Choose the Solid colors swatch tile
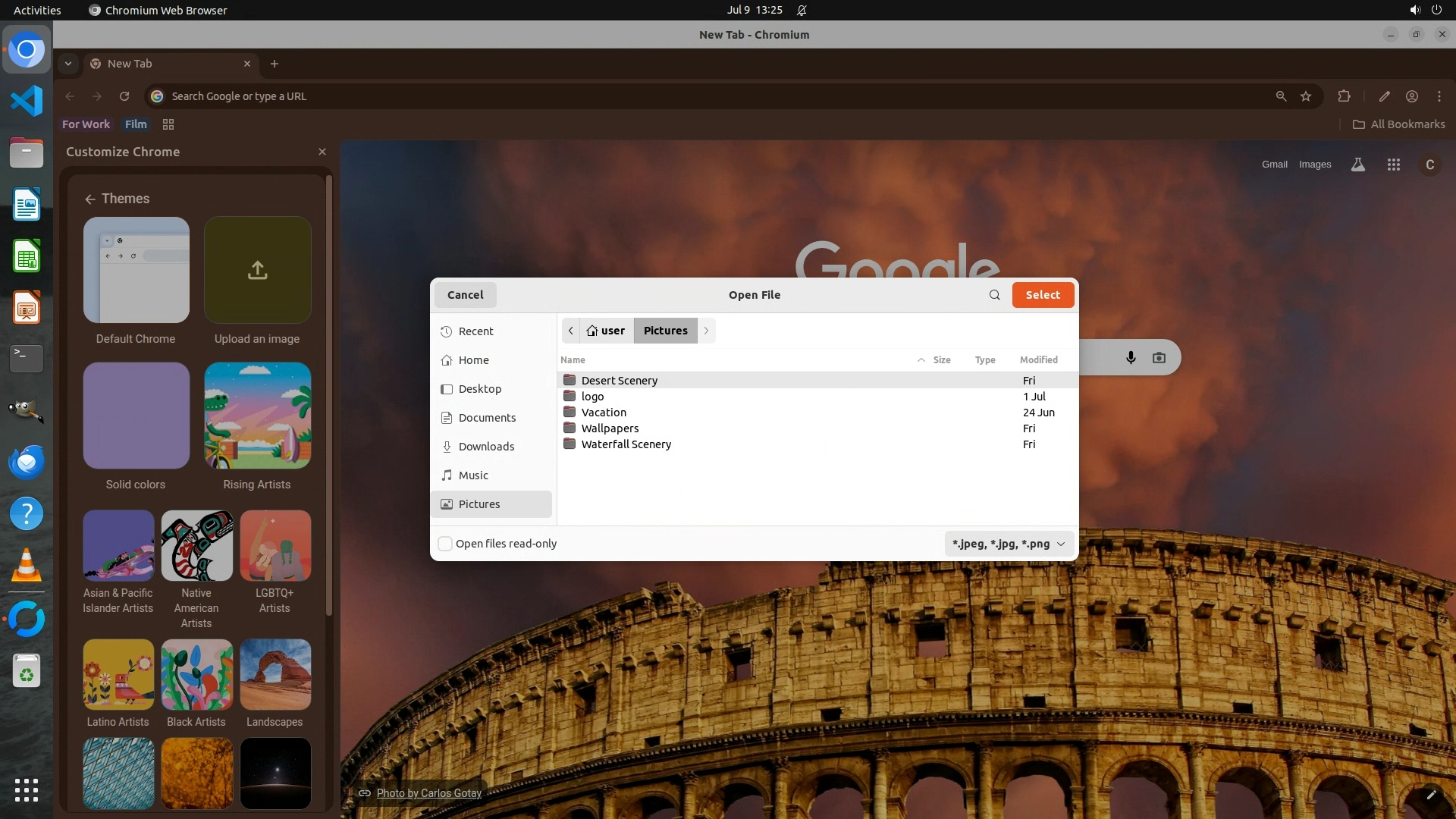The image size is (1456, 819). tap(136, 416)
